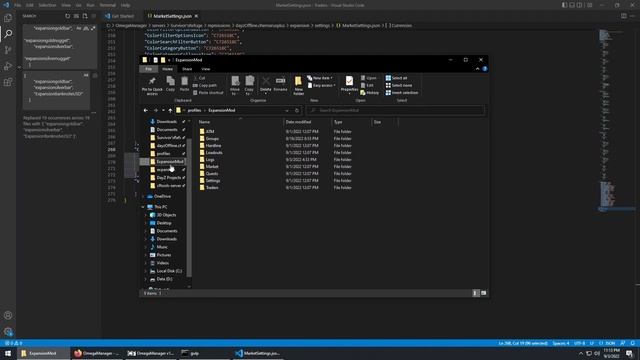This screenshot has width=640, height=360.
Task: Click History in the Open group
Action: coord(370,93)
